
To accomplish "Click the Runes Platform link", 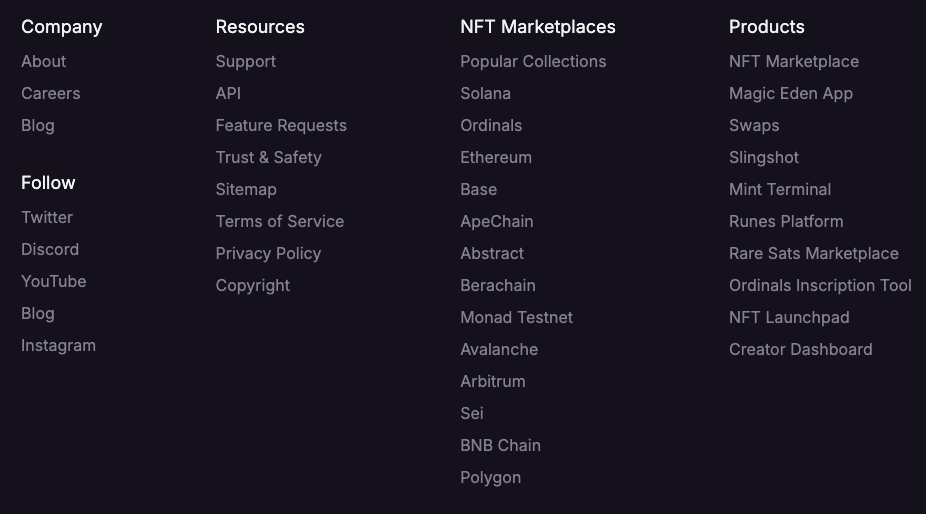I will coord(787,222).
